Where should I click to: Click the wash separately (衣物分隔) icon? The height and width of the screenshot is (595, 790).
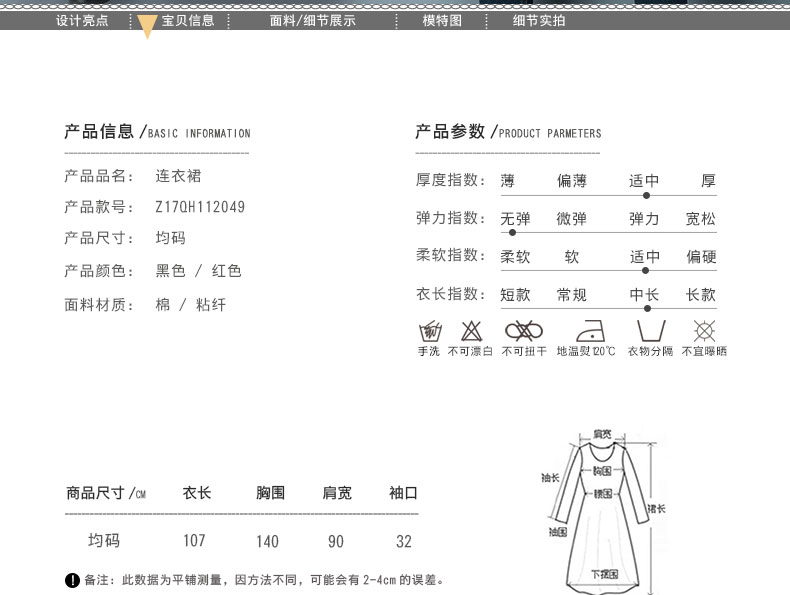(651, 331)
